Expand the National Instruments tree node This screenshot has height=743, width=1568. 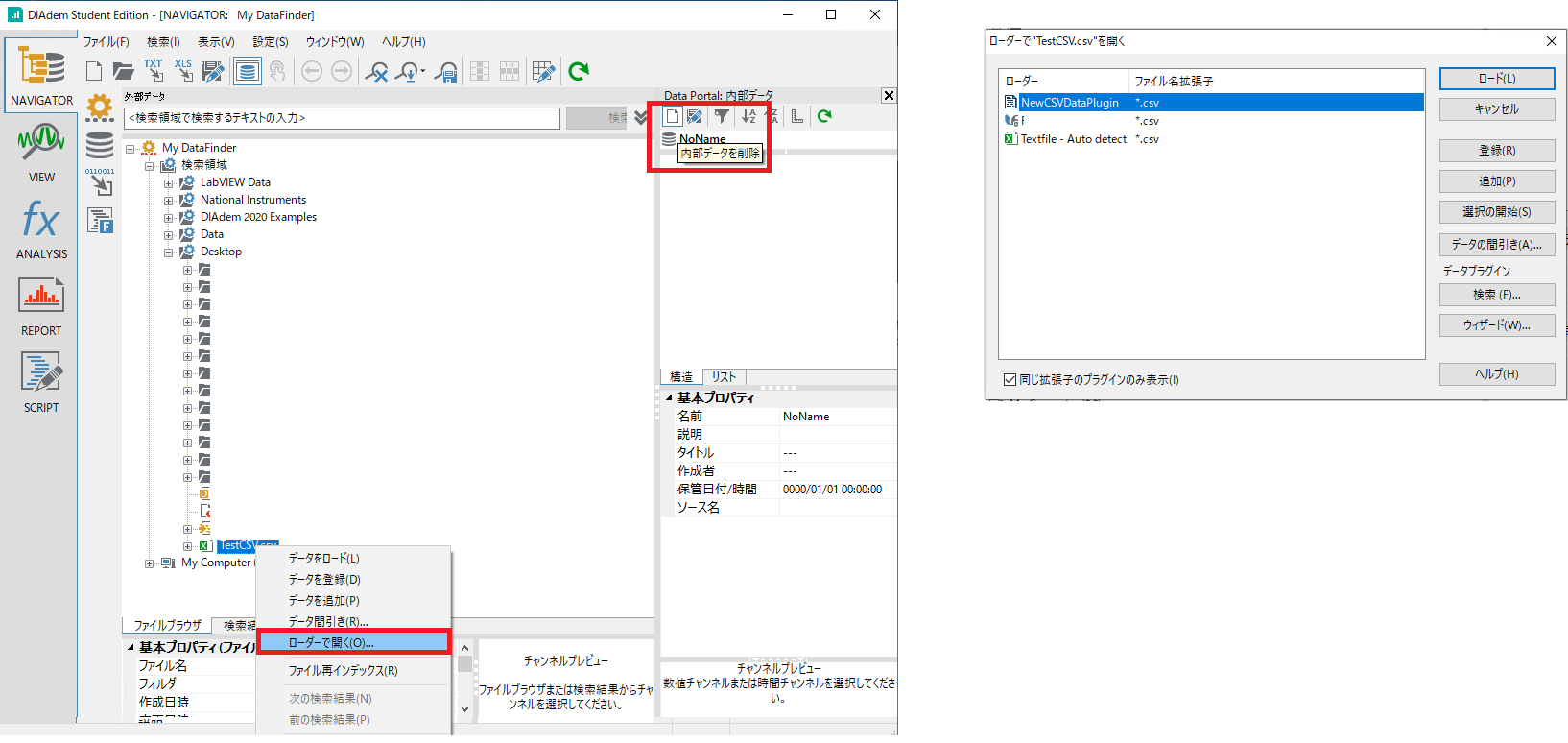click(x=169, y=201)
